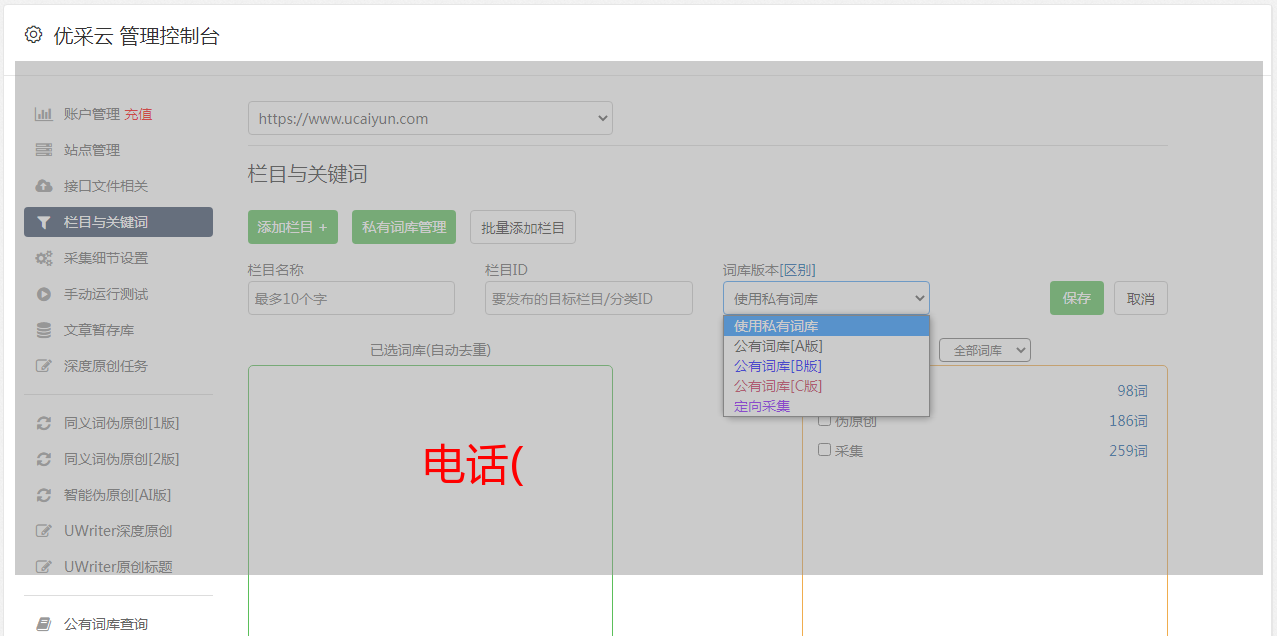This screenshot has height=636, width=1277.
Task: Click the 186词 count text
Action: coord(1128,421)
